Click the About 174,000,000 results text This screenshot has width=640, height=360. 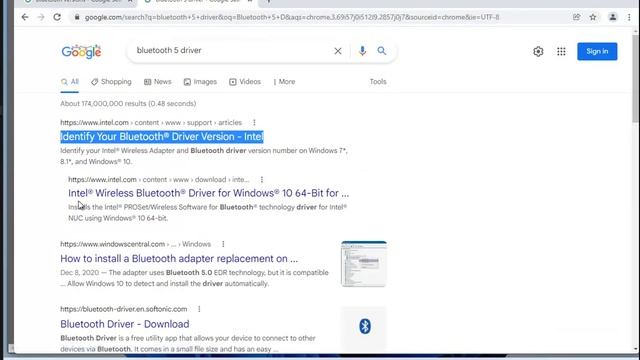pos(128,104)
